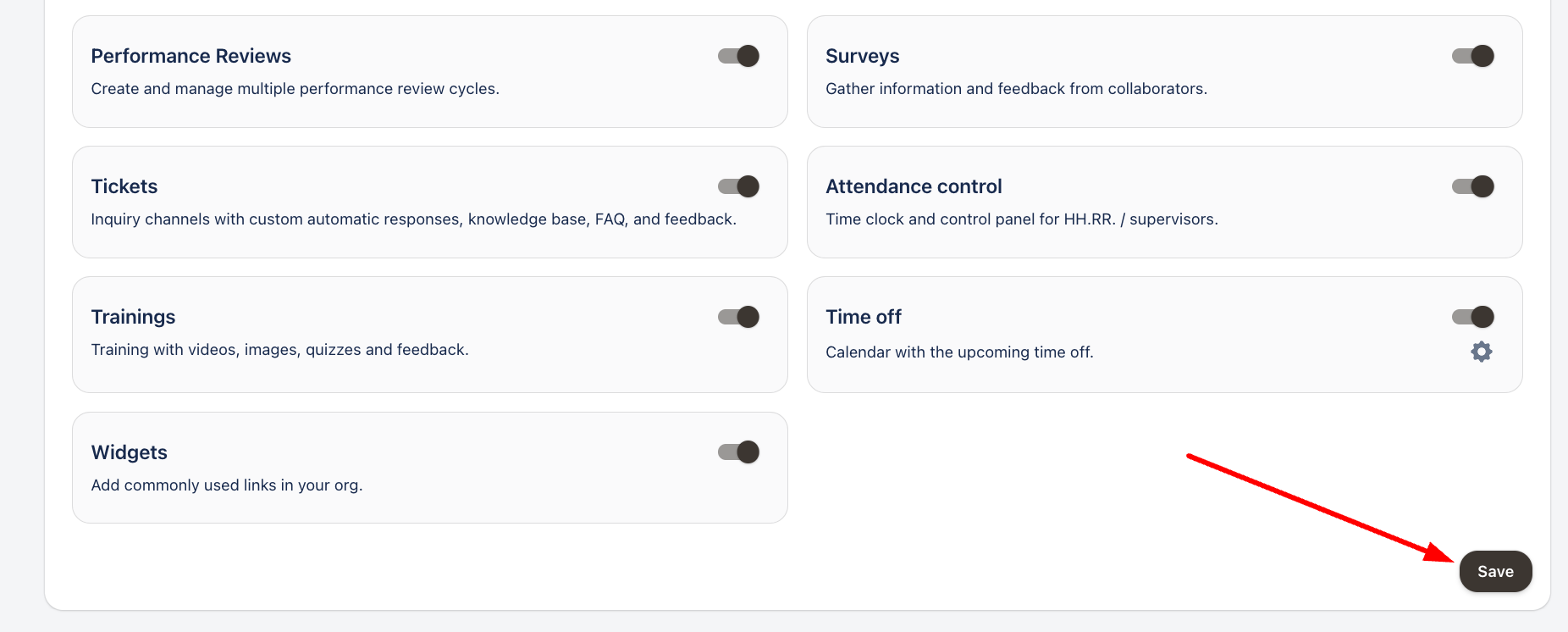Click the Save button
Viewport: 1568px width, 632px height.
[1495, 572]
